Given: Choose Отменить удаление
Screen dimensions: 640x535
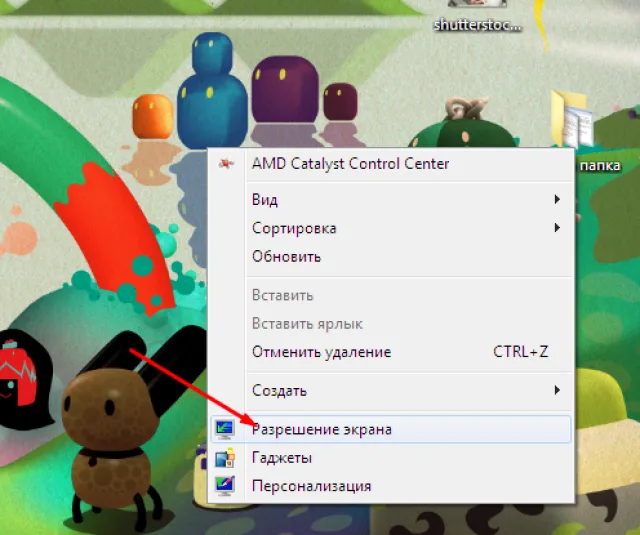Looking at the screenshot, I should (391, 352).
